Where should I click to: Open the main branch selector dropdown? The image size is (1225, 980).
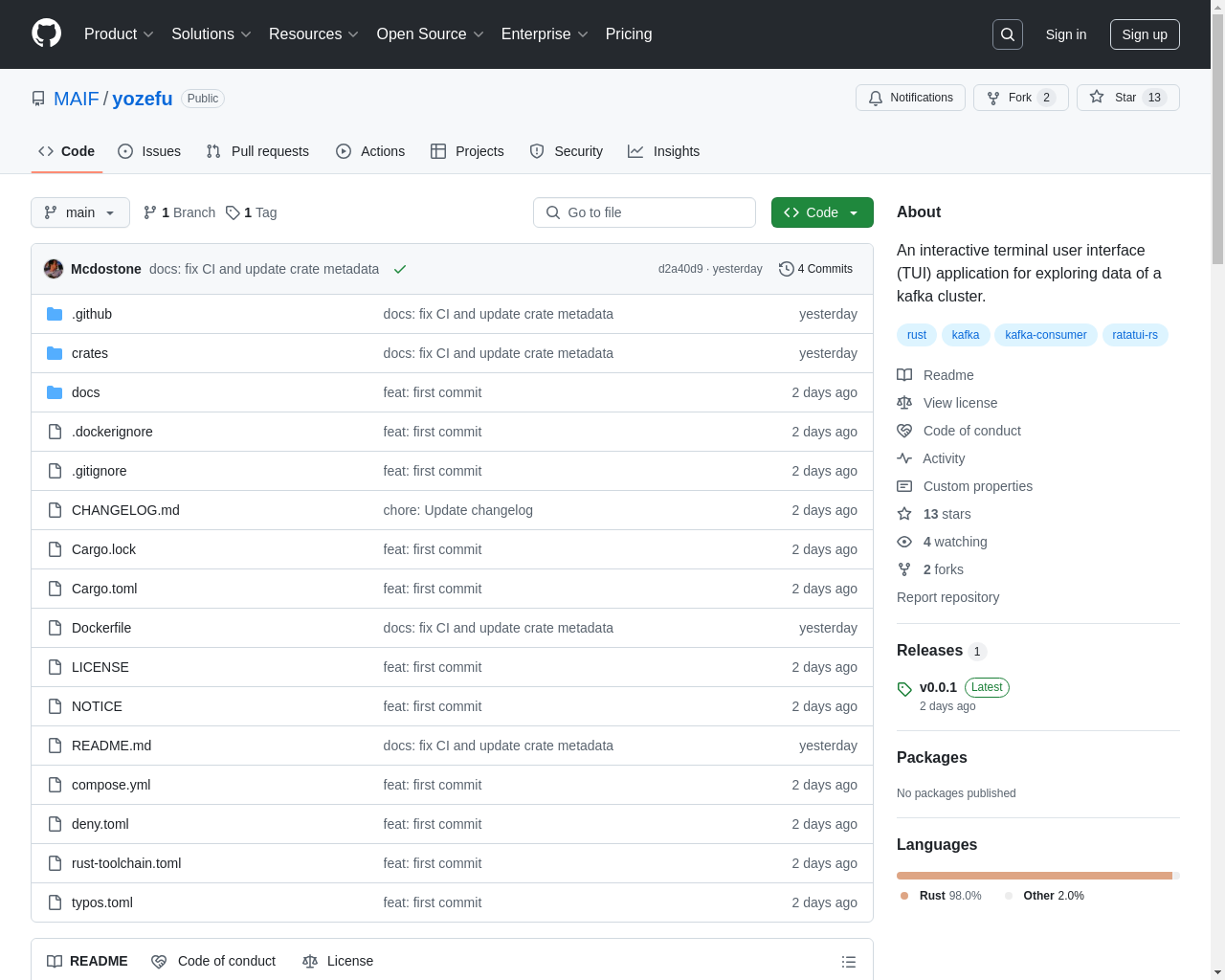(x=80, y=212)
